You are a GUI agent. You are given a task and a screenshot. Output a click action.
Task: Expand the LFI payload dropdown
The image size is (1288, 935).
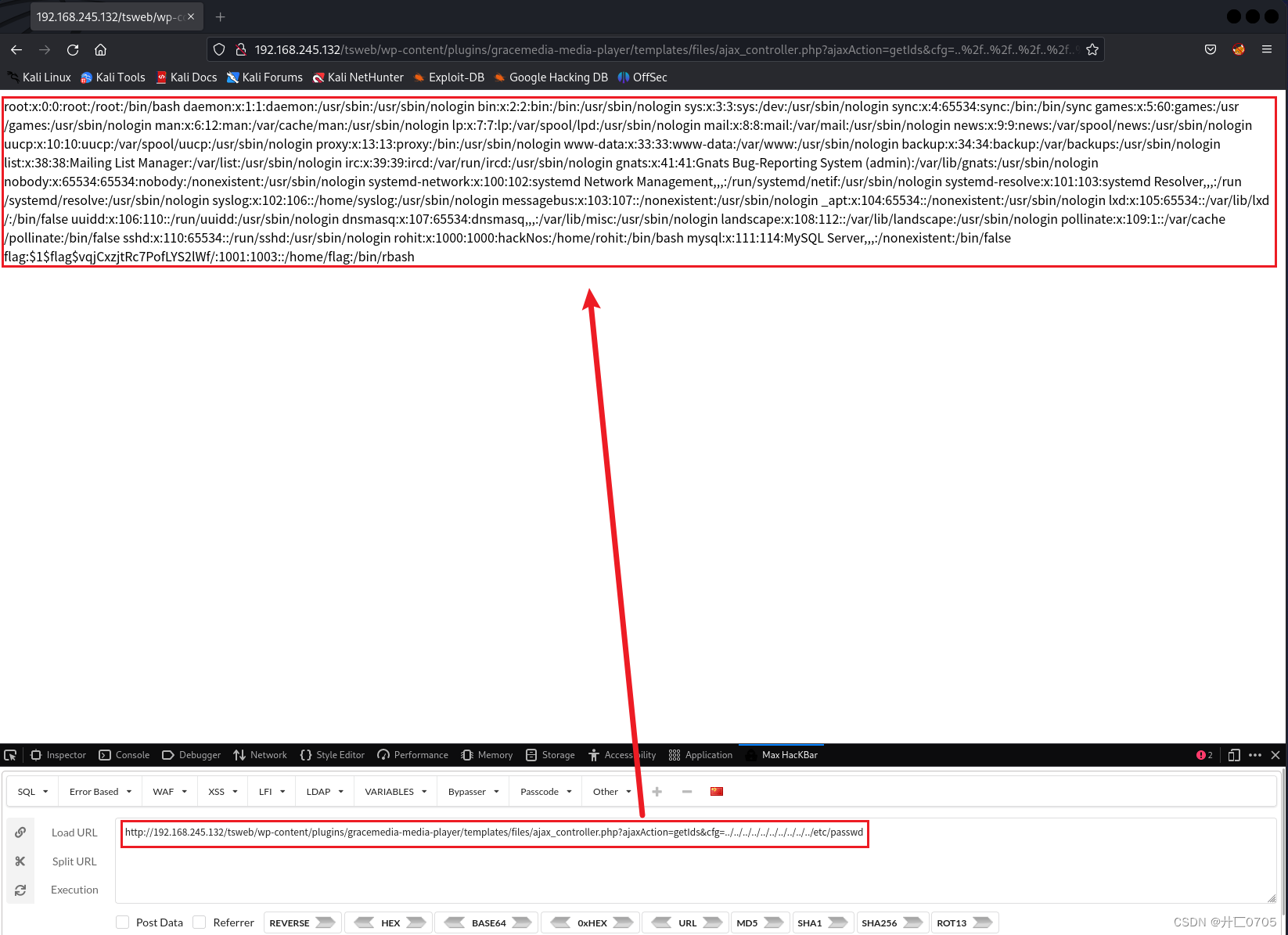271,791
